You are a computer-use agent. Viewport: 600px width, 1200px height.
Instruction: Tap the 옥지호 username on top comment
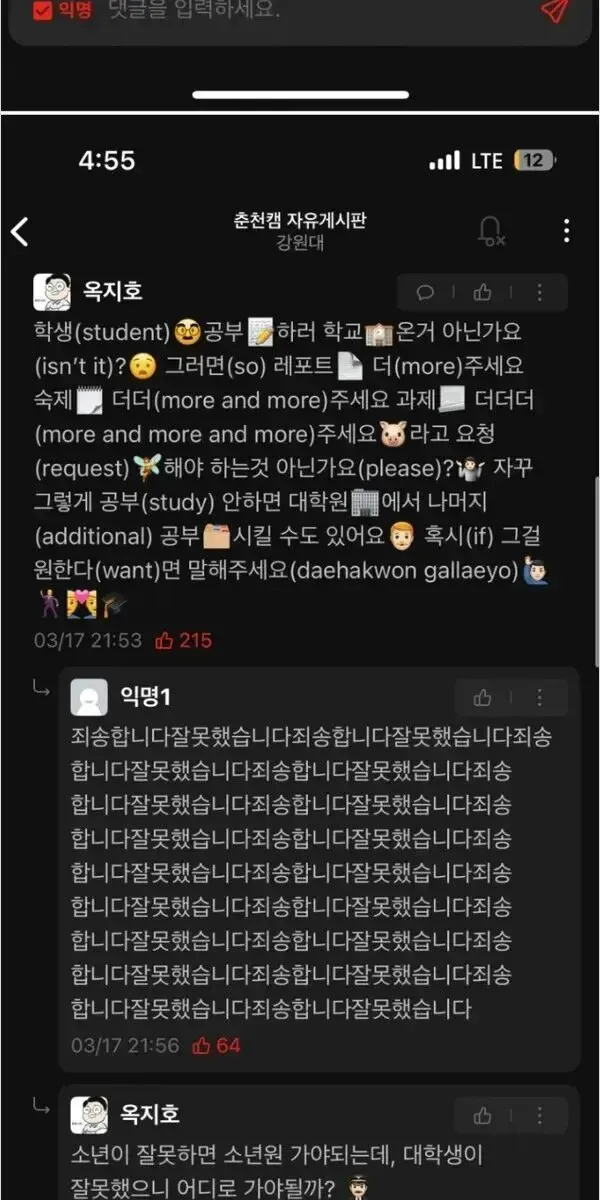coord(113,291)
